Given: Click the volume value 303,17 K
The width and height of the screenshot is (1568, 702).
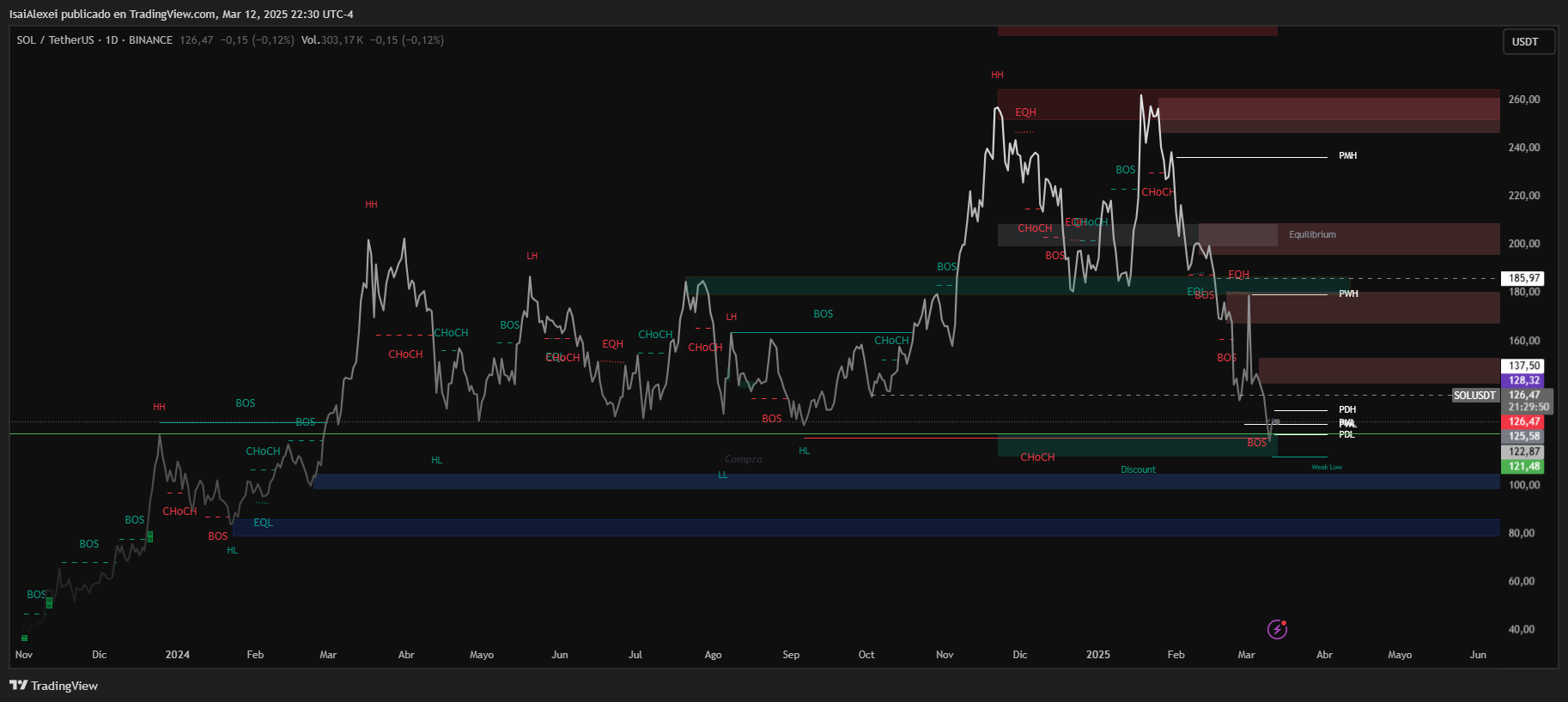Looking at the screenshot, I should click(x=342, y=40).
